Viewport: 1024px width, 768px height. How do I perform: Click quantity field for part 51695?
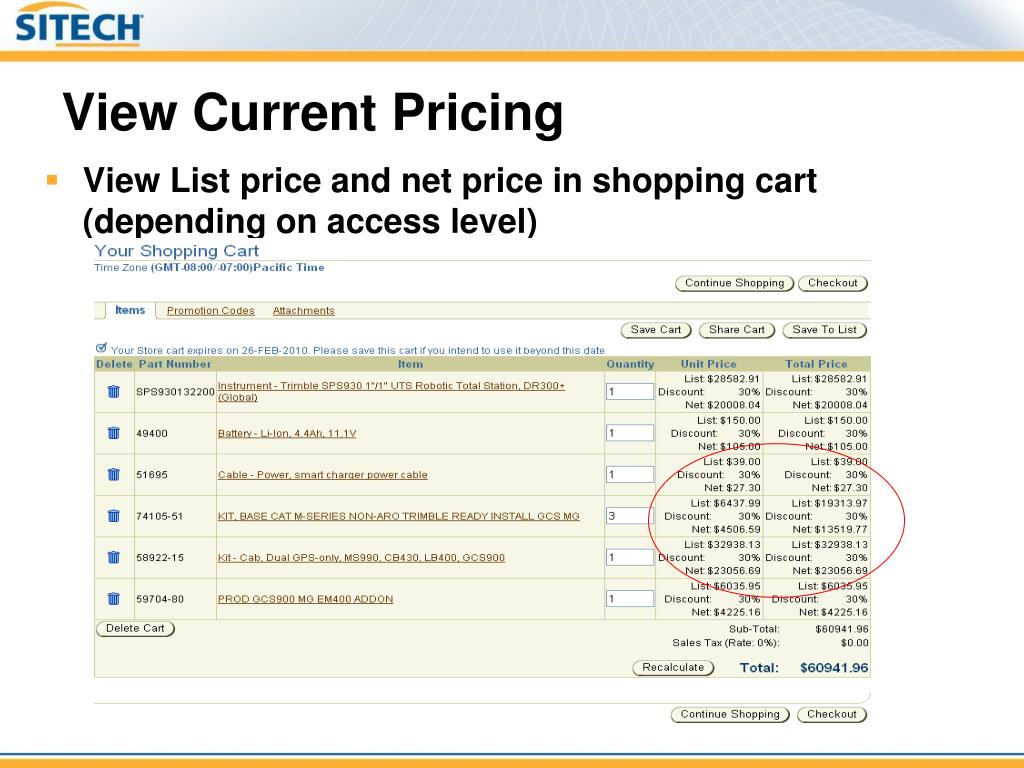tap(630, 474)
